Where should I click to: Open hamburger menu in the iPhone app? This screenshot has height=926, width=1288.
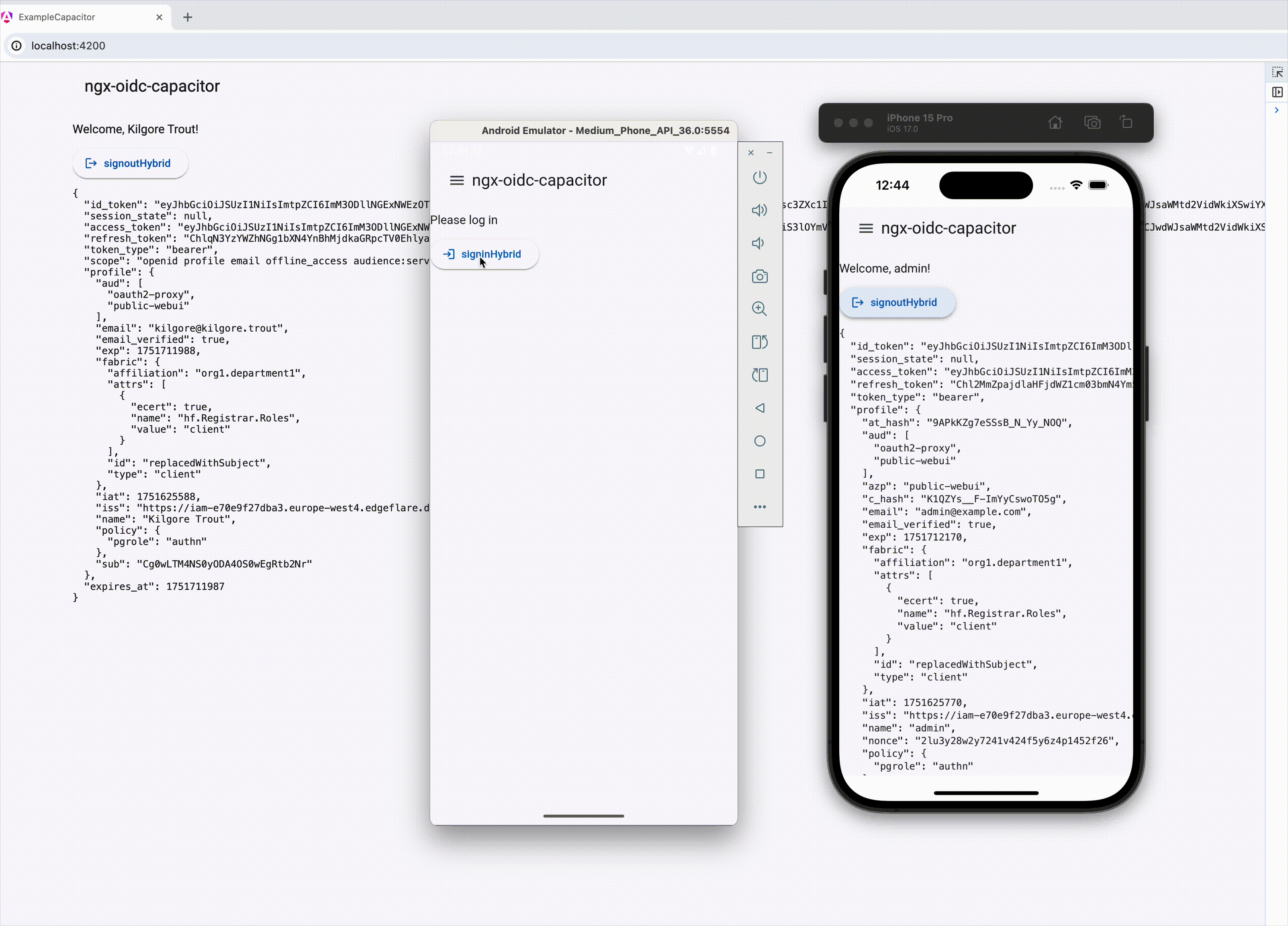point(865,228)
